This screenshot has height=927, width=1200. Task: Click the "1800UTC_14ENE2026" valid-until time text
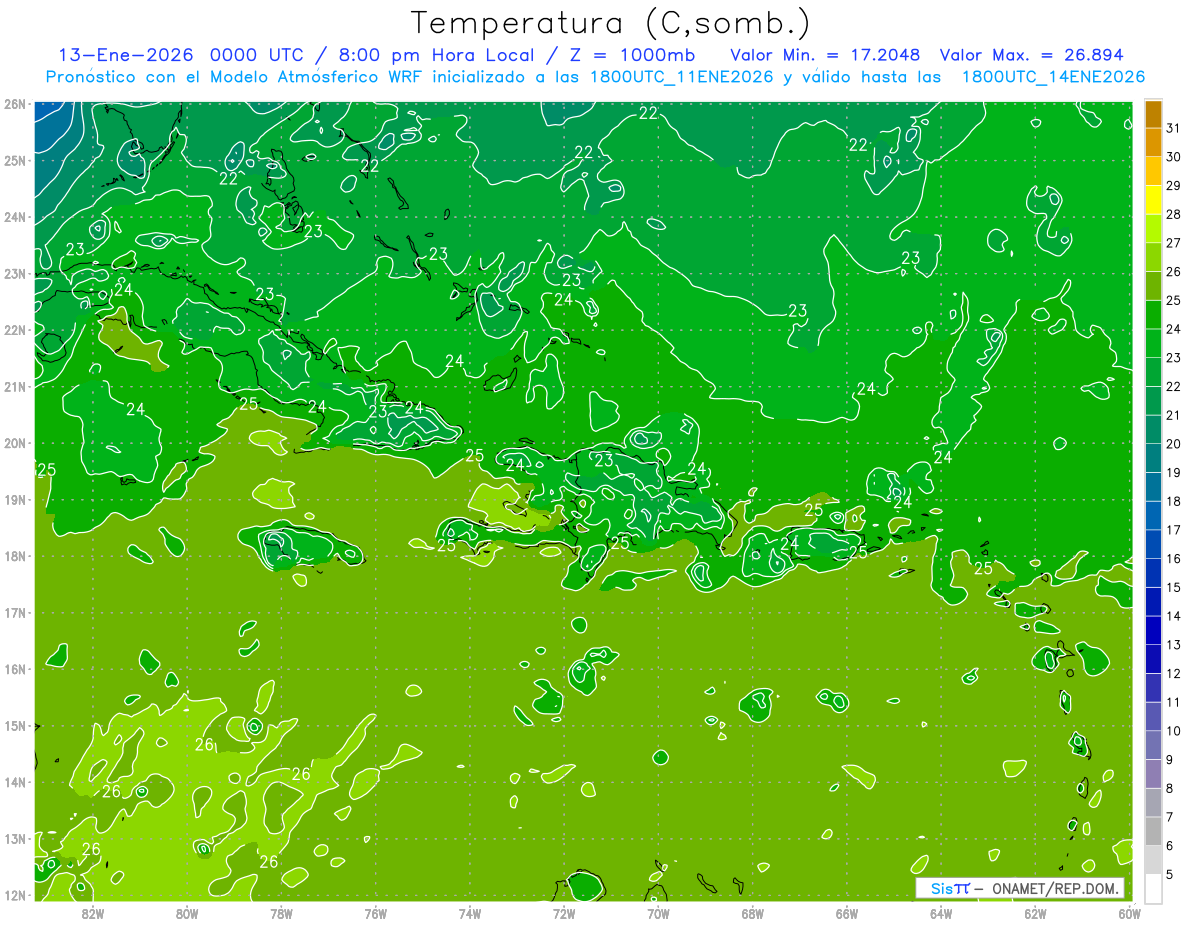pyautogui.click(x=1053, y=77)
